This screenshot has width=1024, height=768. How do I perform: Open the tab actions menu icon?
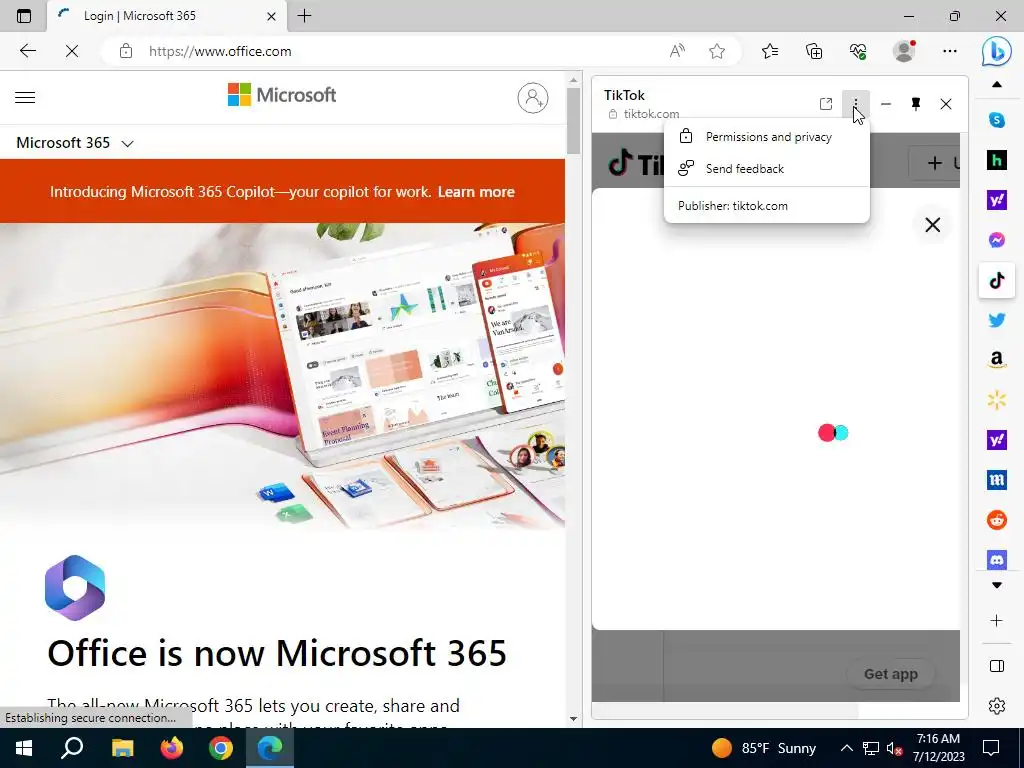click(24, 16)
